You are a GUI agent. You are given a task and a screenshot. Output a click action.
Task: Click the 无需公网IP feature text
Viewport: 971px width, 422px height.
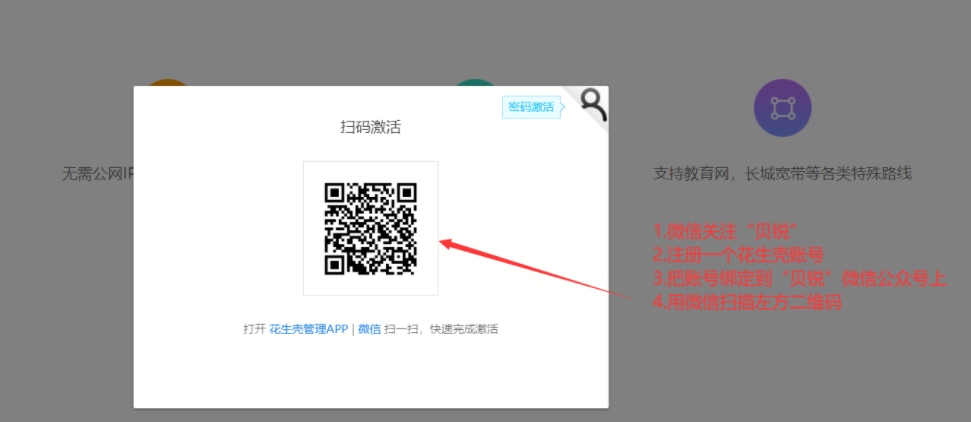click(x=97, y=173)
